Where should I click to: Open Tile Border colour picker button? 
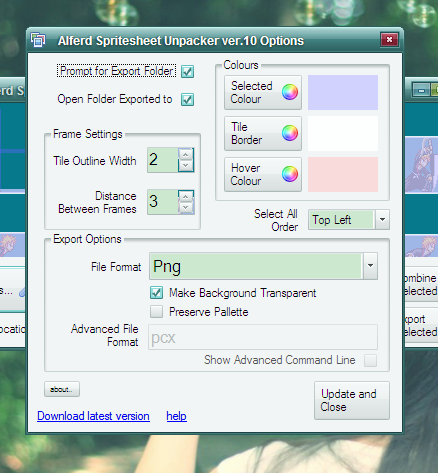(x=263, y=133)
